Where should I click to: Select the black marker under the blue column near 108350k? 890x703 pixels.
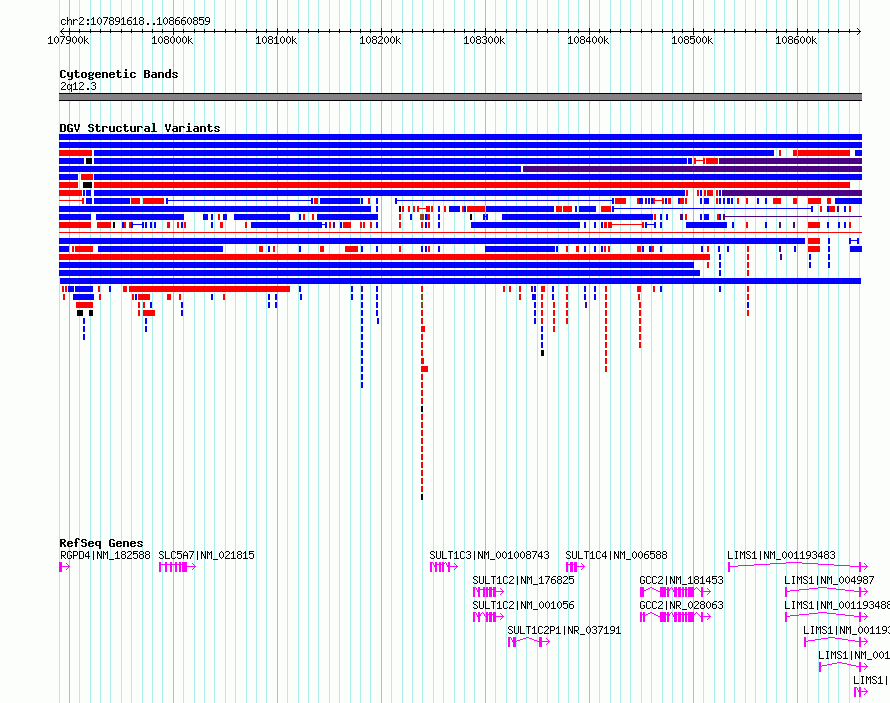click(543, 353)
